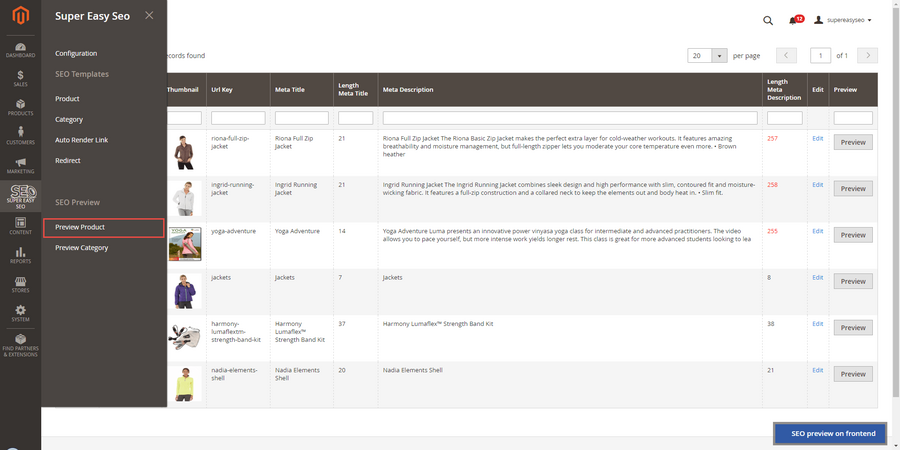Open the System sidebar menu
The image size is (900, 450).
[x=21, y=313]
